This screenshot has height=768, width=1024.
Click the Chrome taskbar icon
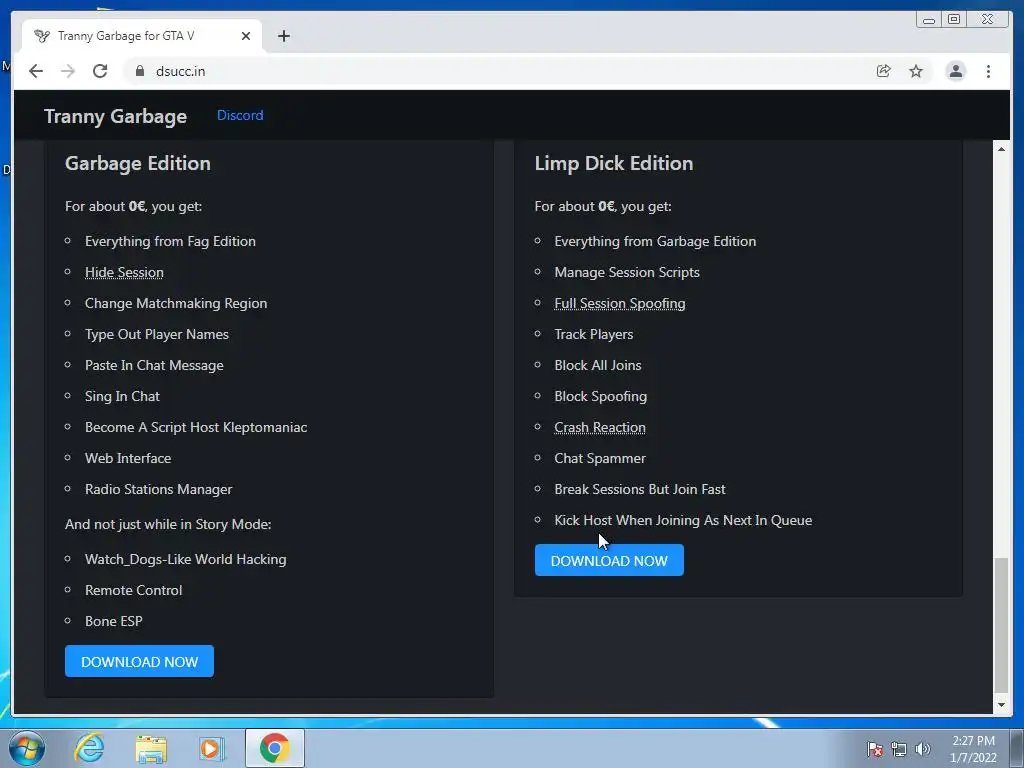click(x=275, y=748)
